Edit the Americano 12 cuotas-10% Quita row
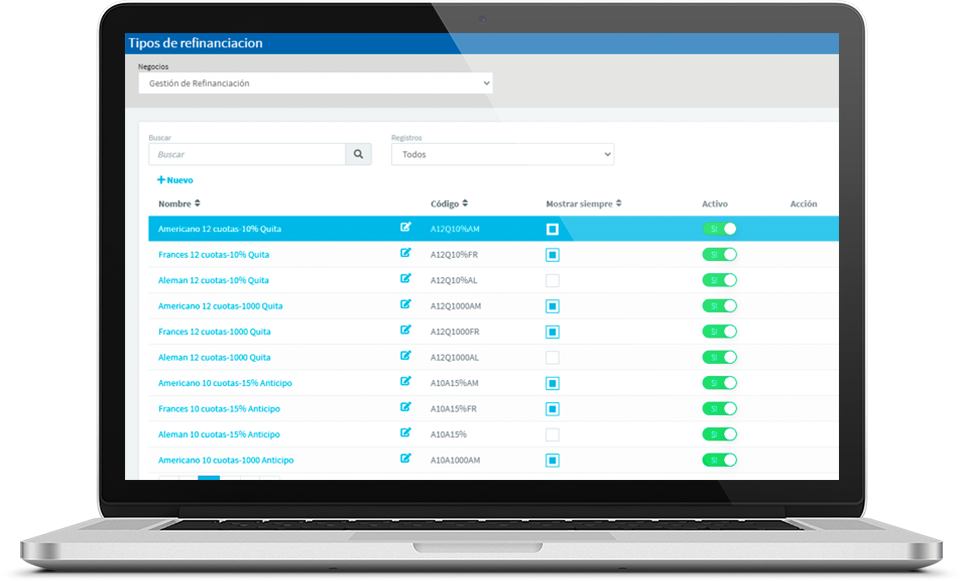 click(x=405, y=228)
